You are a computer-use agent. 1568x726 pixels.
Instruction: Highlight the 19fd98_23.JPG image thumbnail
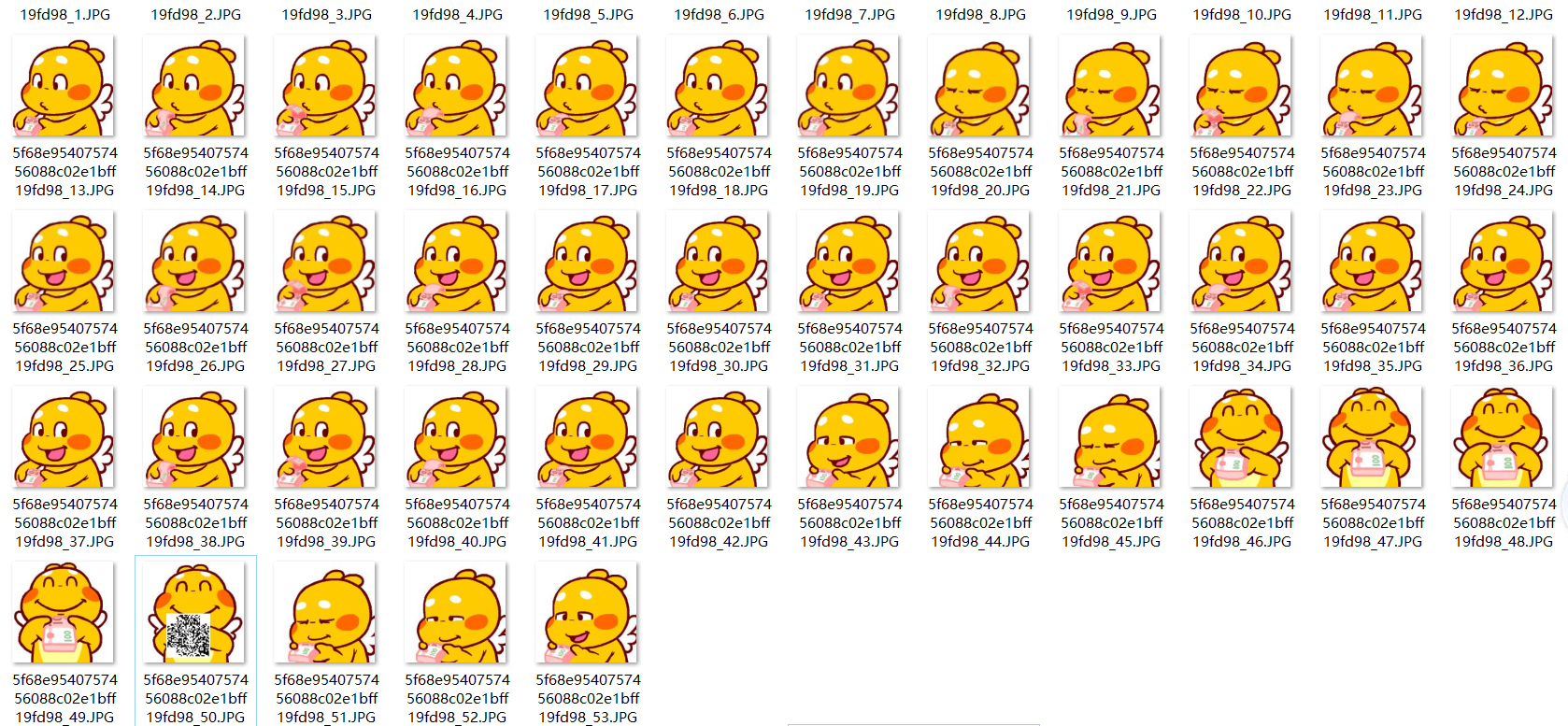point(1372,86)
